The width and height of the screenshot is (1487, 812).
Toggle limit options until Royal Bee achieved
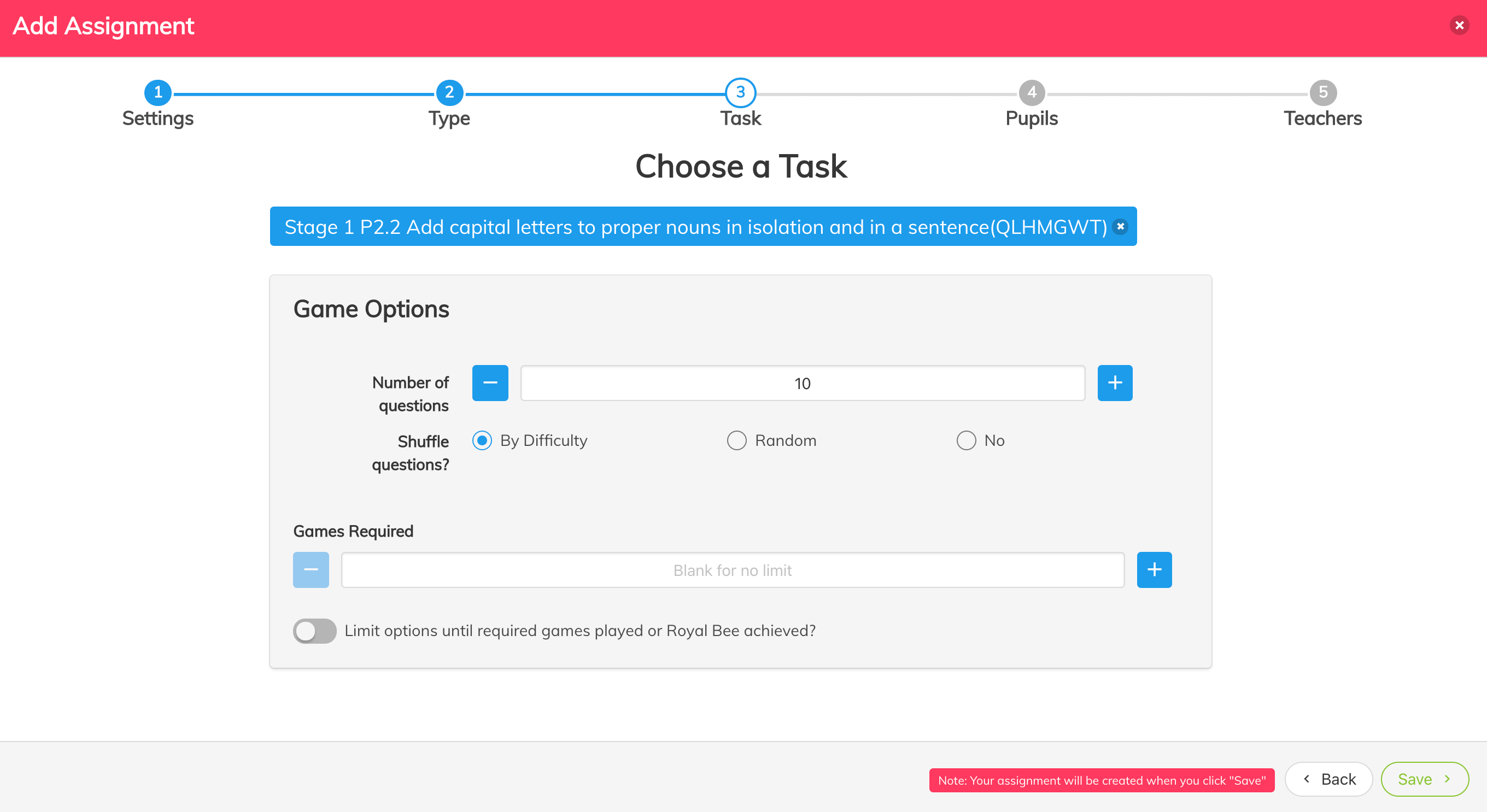(314, 631)
